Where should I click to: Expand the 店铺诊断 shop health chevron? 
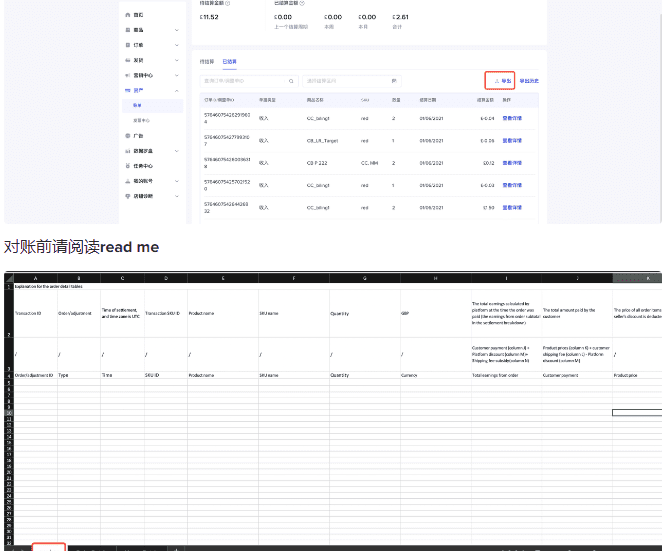[177, 196]
